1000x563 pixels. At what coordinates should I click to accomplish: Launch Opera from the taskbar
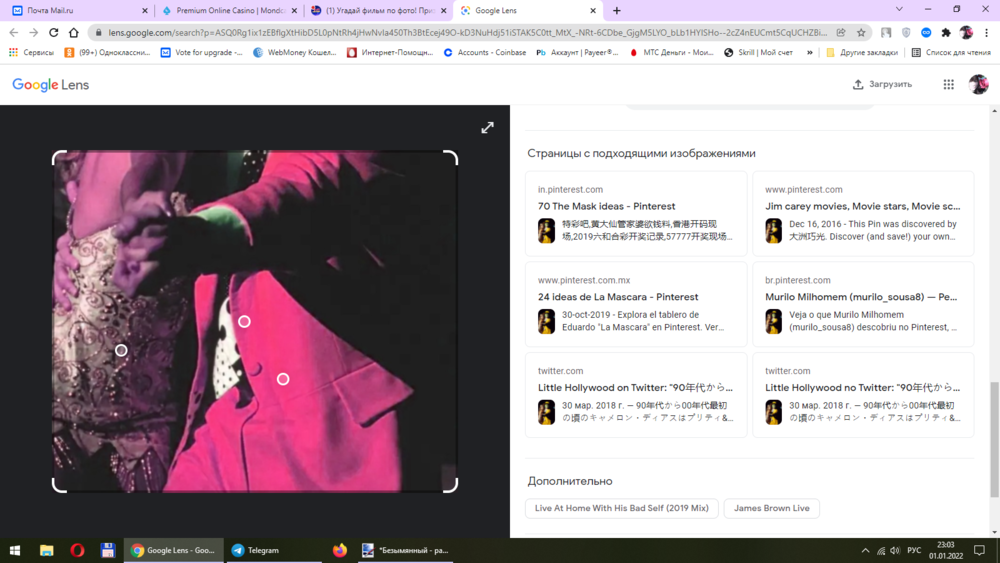pyautogui.click(x=77, y=550)
